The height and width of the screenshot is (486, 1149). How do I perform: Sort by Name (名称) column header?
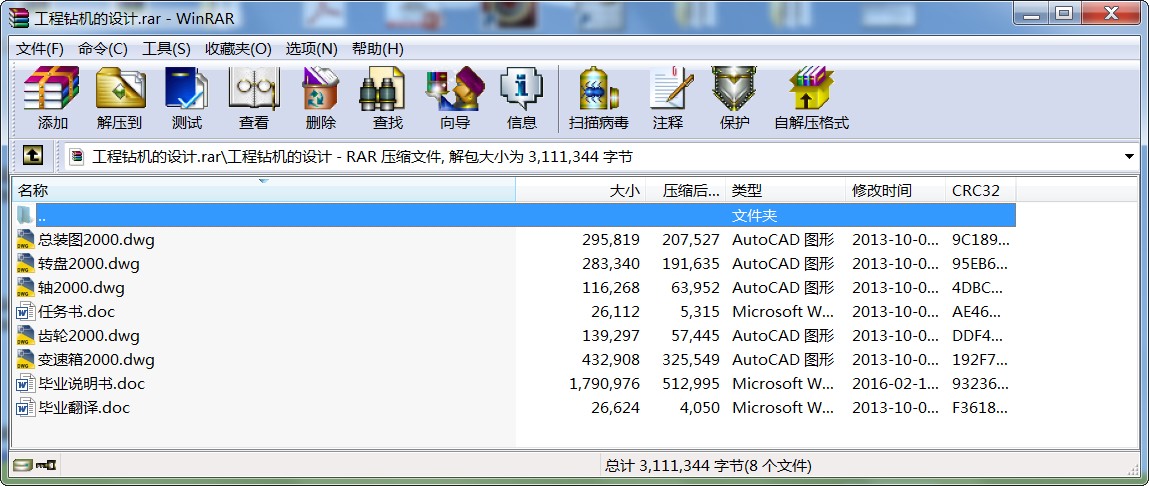pos(264,191)
